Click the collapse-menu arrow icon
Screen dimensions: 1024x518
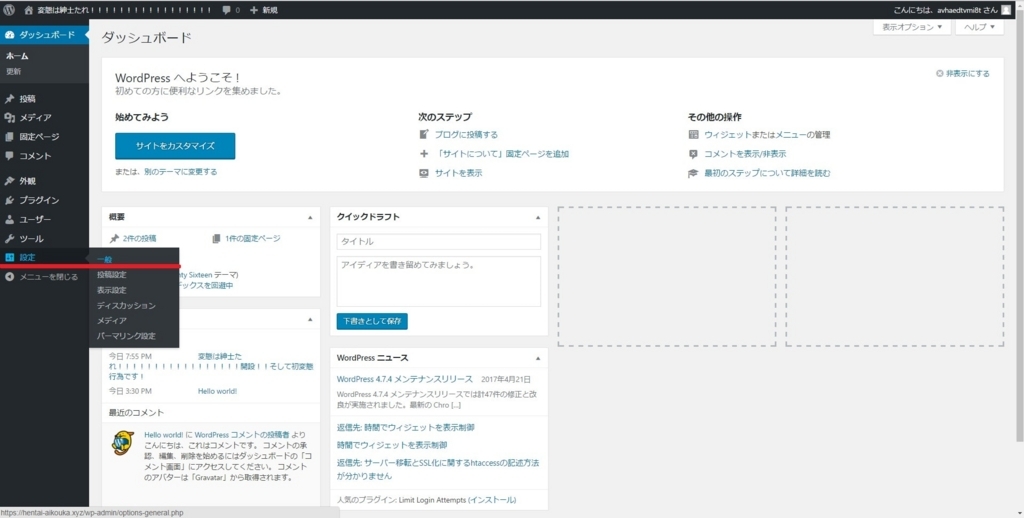9,277
